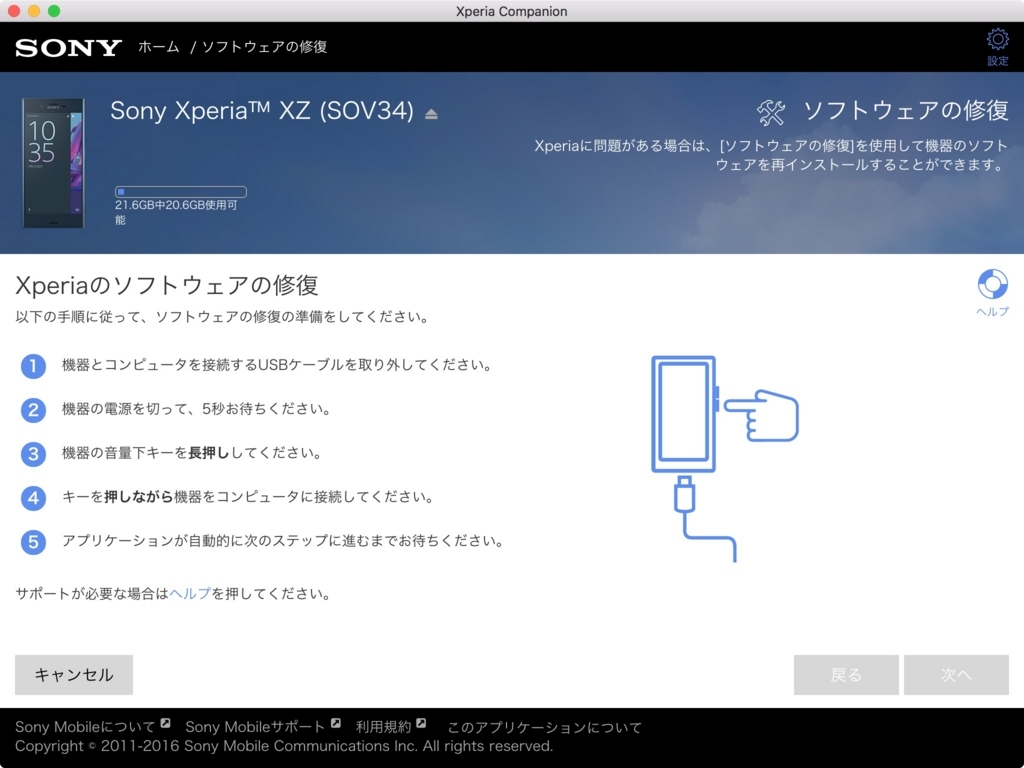Click ソフトウェアの修復 breadcrumb item

pos(264,47)
